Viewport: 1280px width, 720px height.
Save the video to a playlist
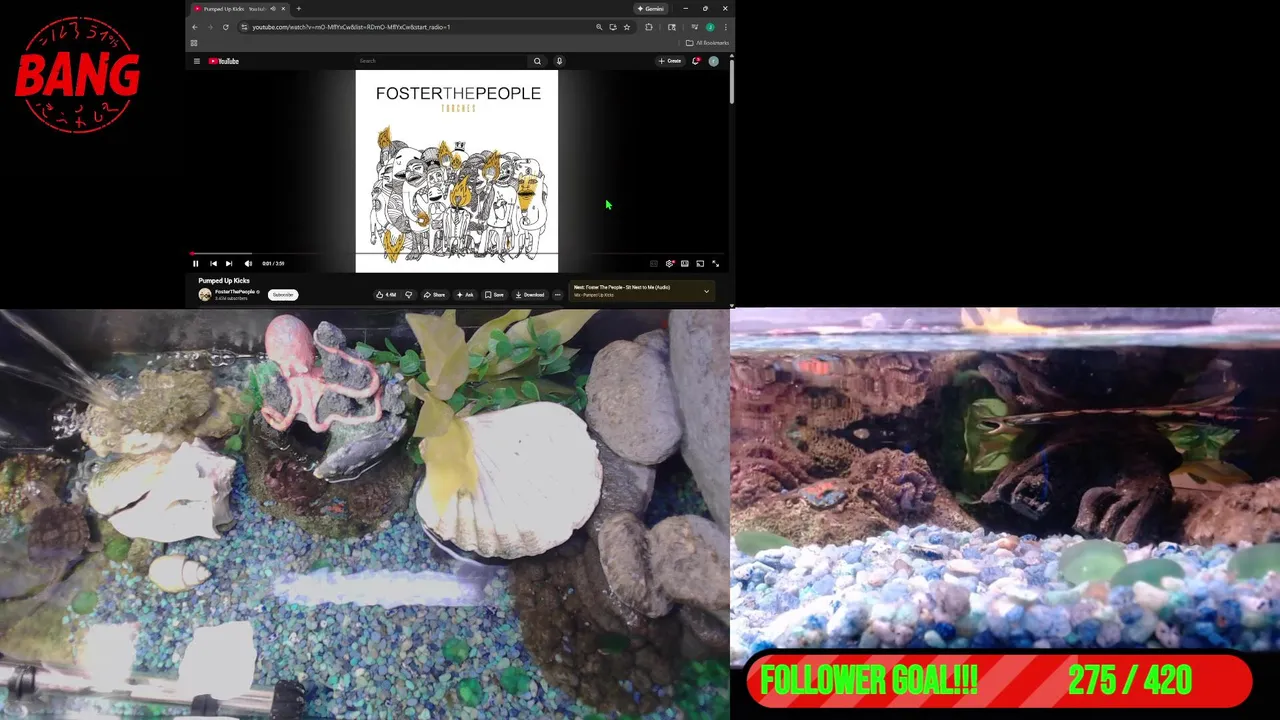coord(494,295)
